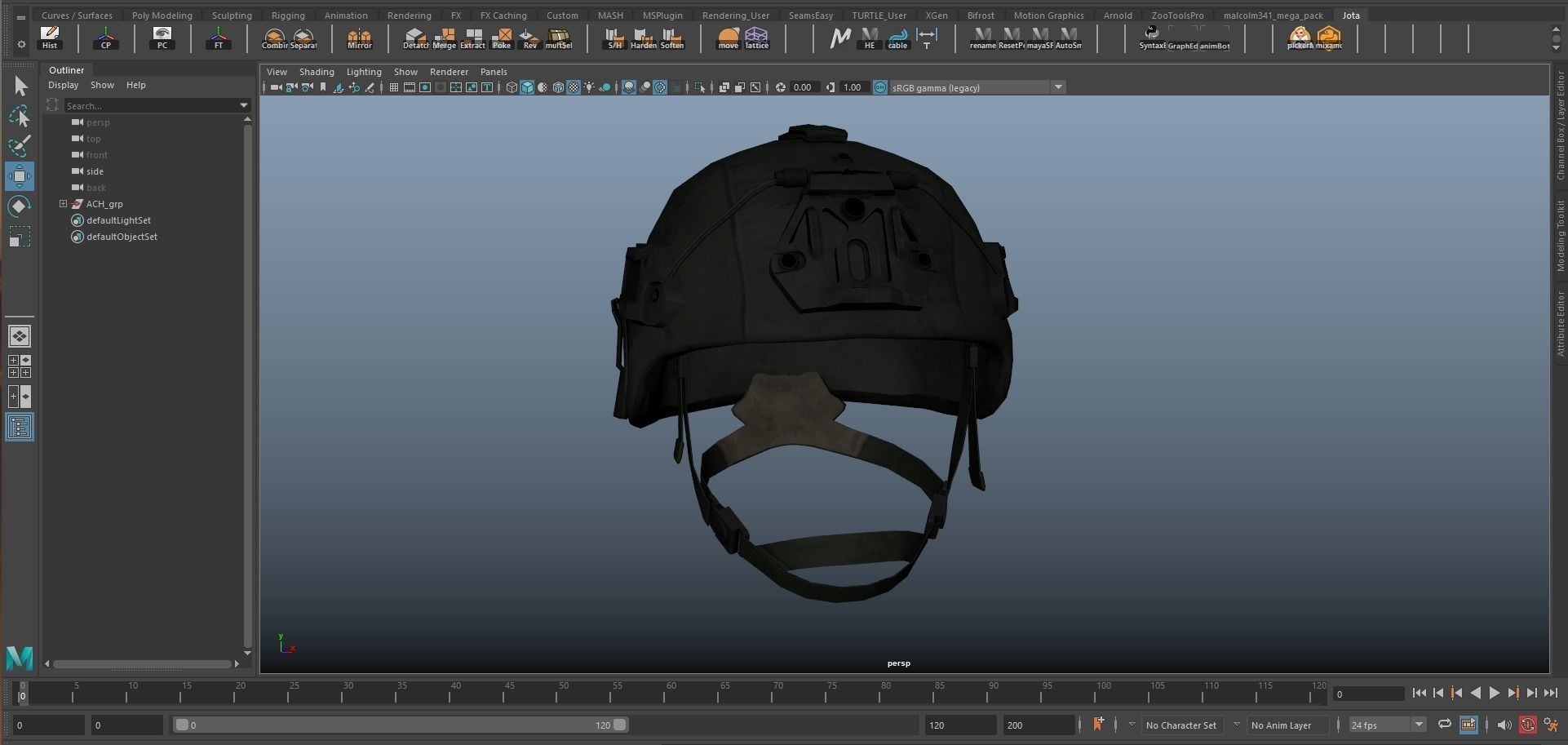Toggle wireframe display in viewport
1568x745 pixels.
tap(512, 87)
